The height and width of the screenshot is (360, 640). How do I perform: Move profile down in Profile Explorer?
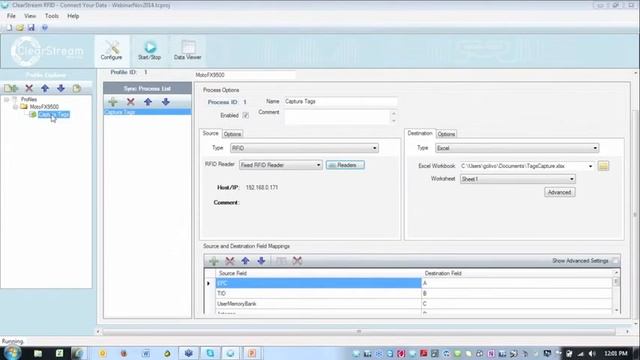tap(61, 88)
